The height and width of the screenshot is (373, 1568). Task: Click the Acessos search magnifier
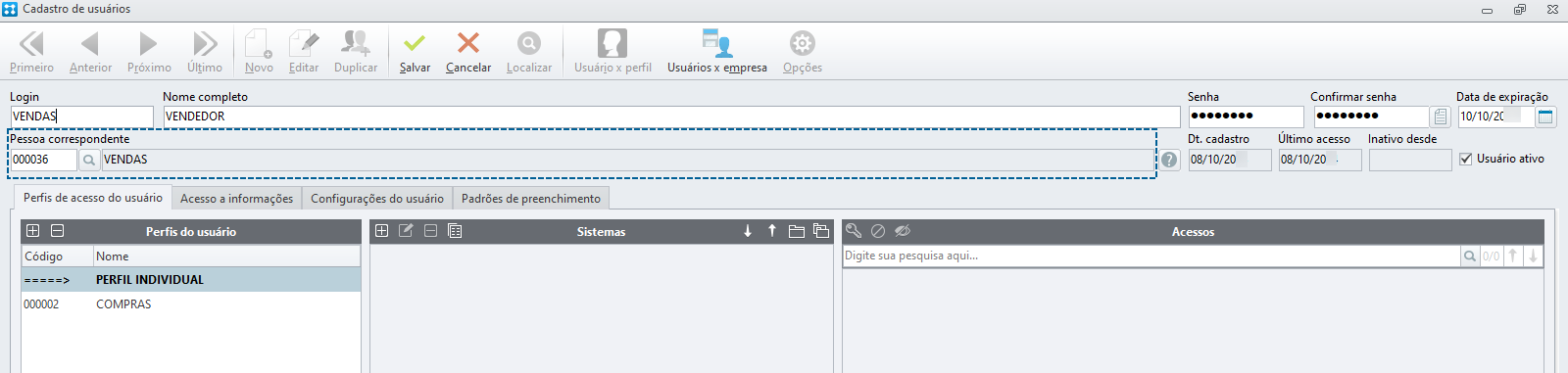point(1470,256)
